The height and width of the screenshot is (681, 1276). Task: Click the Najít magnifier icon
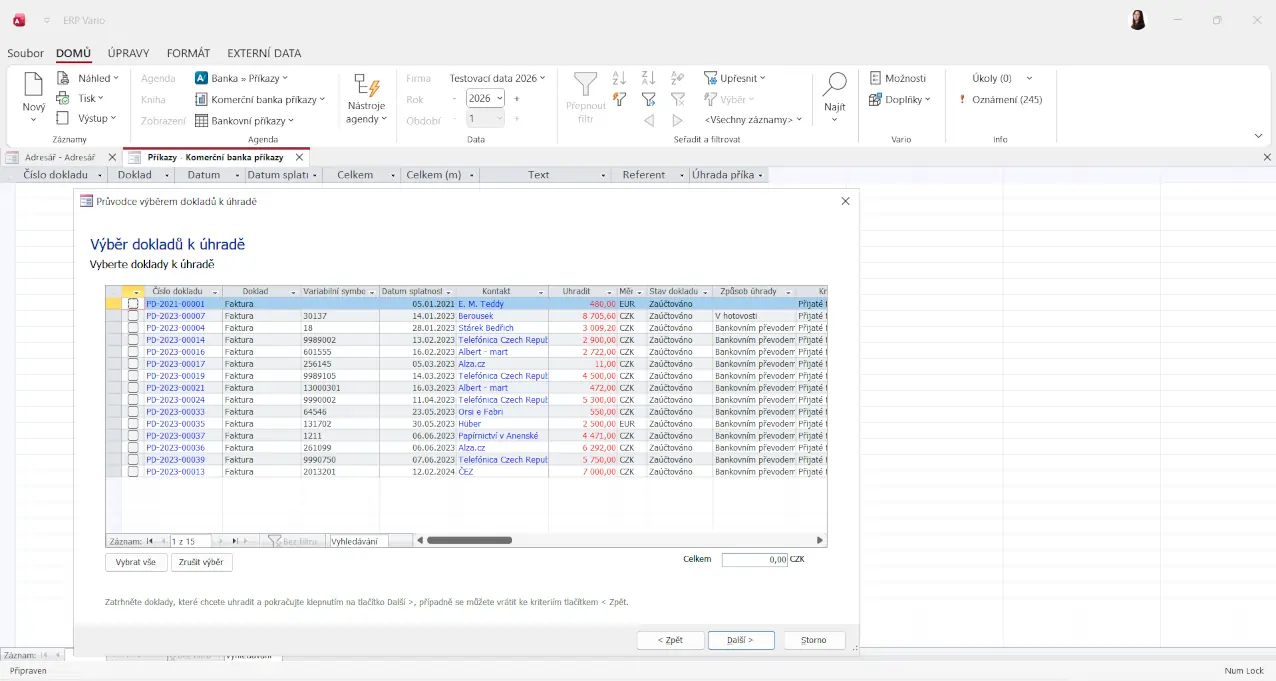[x=834, y=85]
